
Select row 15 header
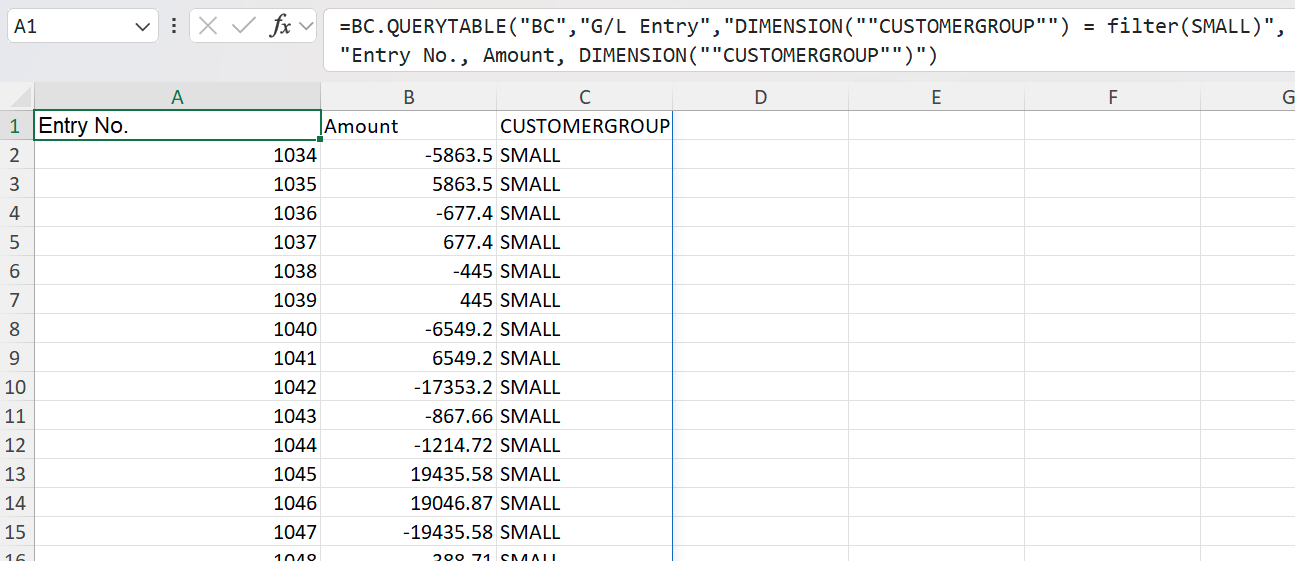(x=16, y=532)
